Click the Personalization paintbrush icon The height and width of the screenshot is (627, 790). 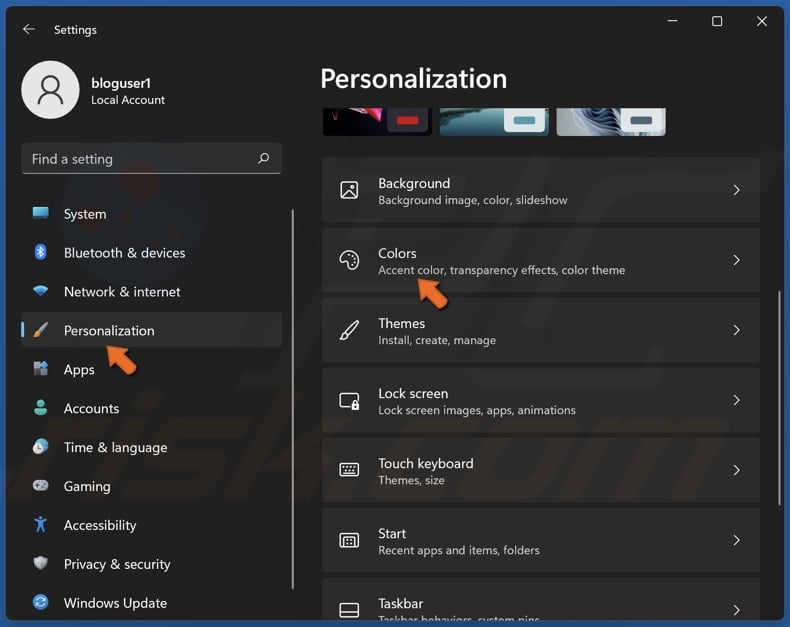pos(40,330)
